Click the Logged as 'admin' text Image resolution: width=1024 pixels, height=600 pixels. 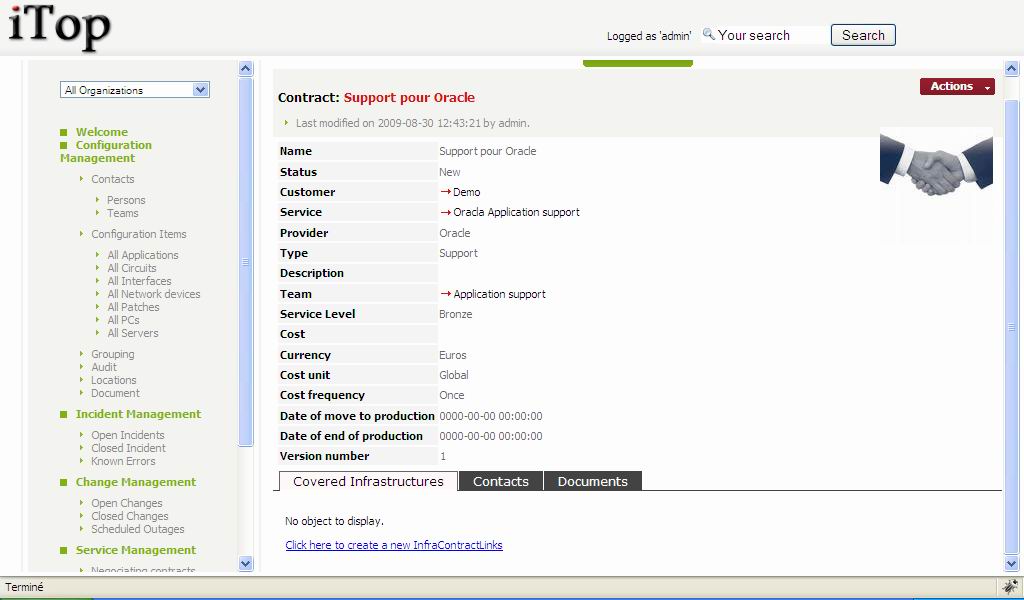649,36
